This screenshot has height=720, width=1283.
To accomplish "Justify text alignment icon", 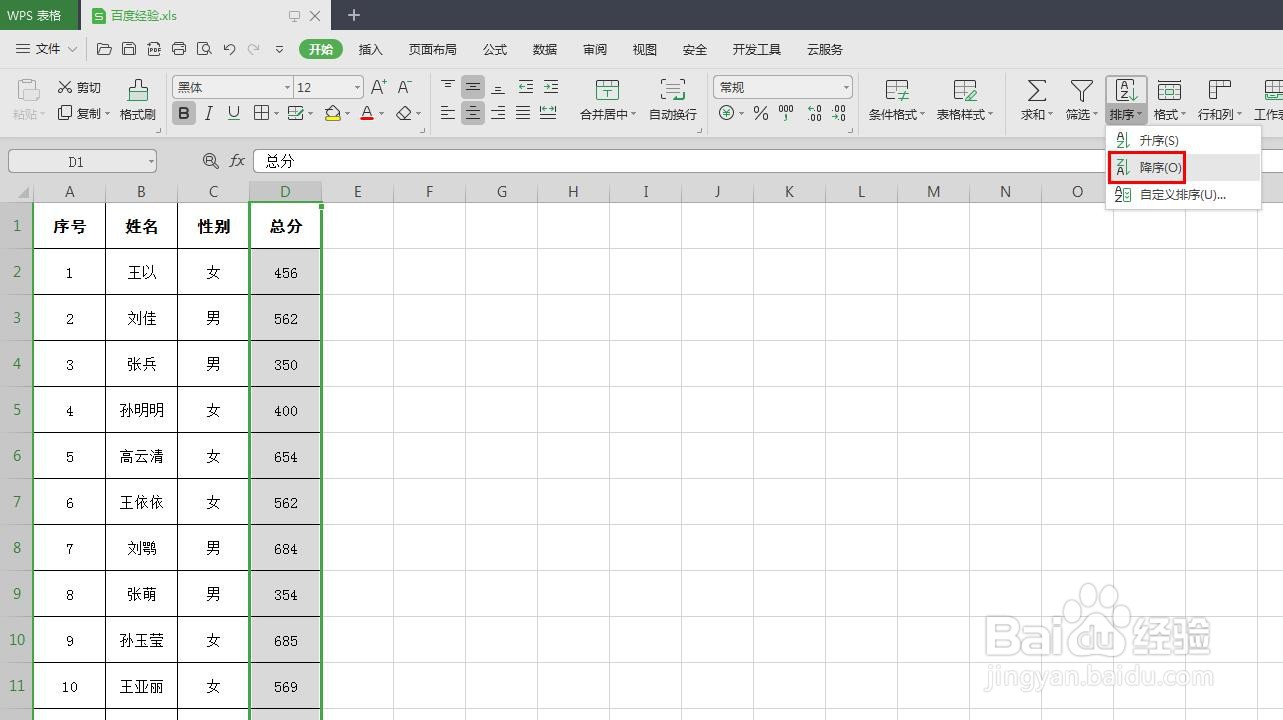I will 523,113.
